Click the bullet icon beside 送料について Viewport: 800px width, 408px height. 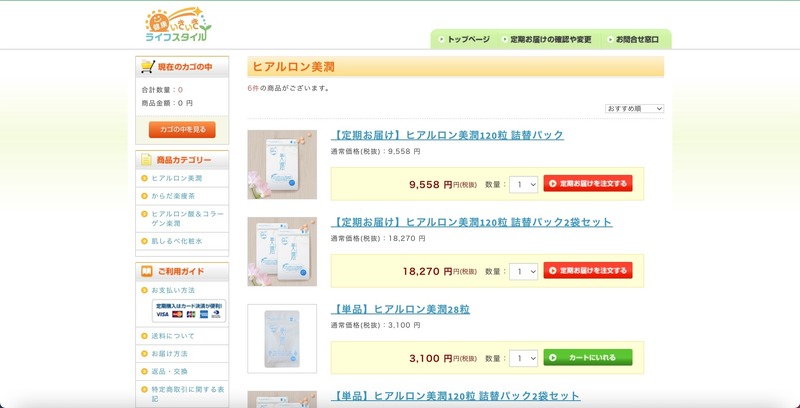tap(143, 336)
